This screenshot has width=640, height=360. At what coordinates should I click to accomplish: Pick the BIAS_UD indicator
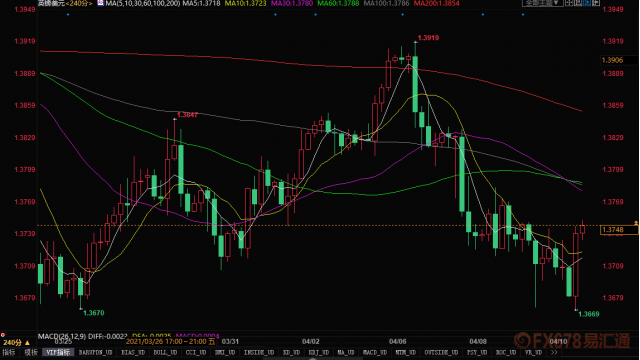pos(133,352)
